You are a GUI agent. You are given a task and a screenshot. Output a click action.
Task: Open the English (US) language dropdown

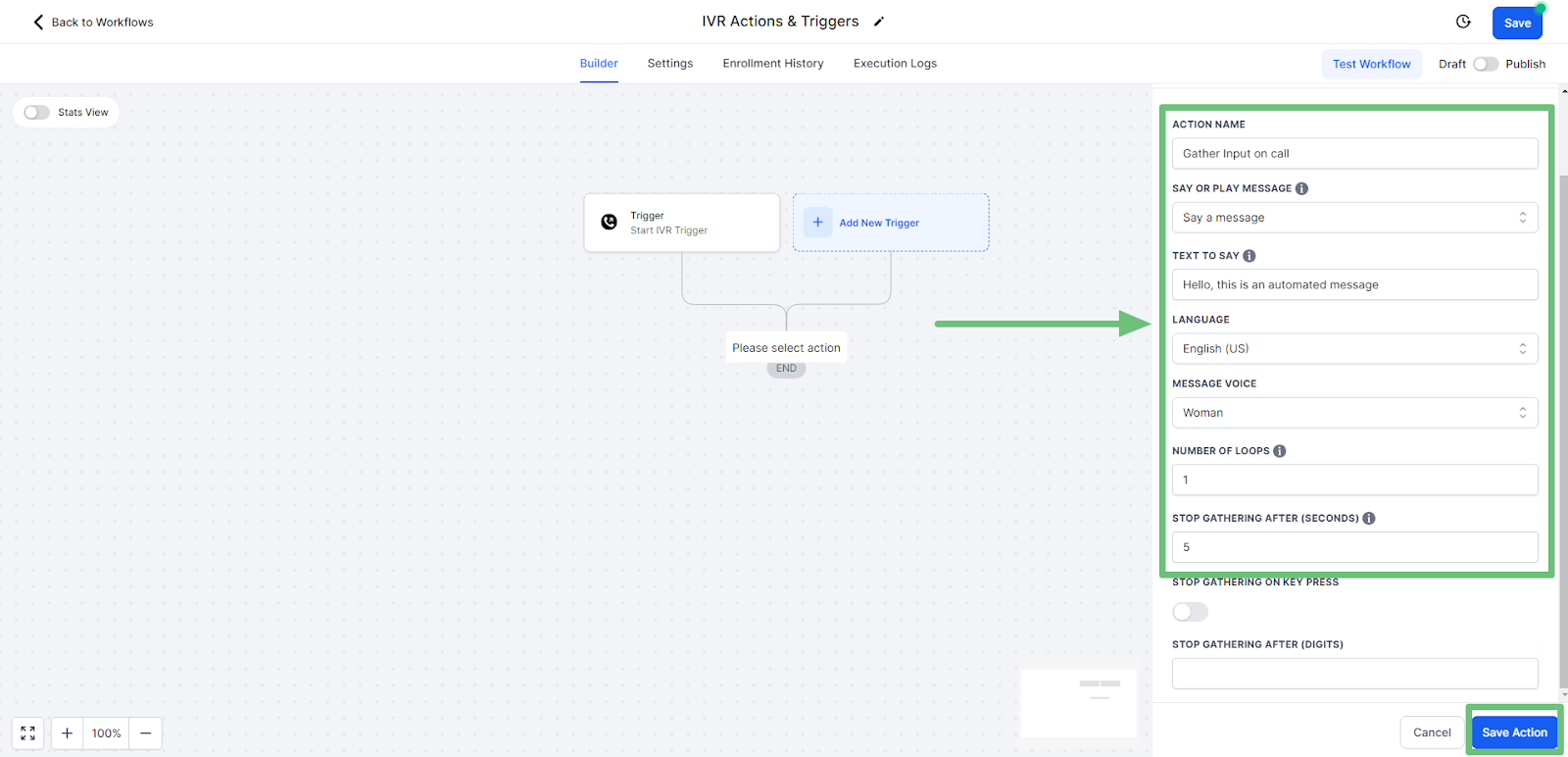(1354, 349)
